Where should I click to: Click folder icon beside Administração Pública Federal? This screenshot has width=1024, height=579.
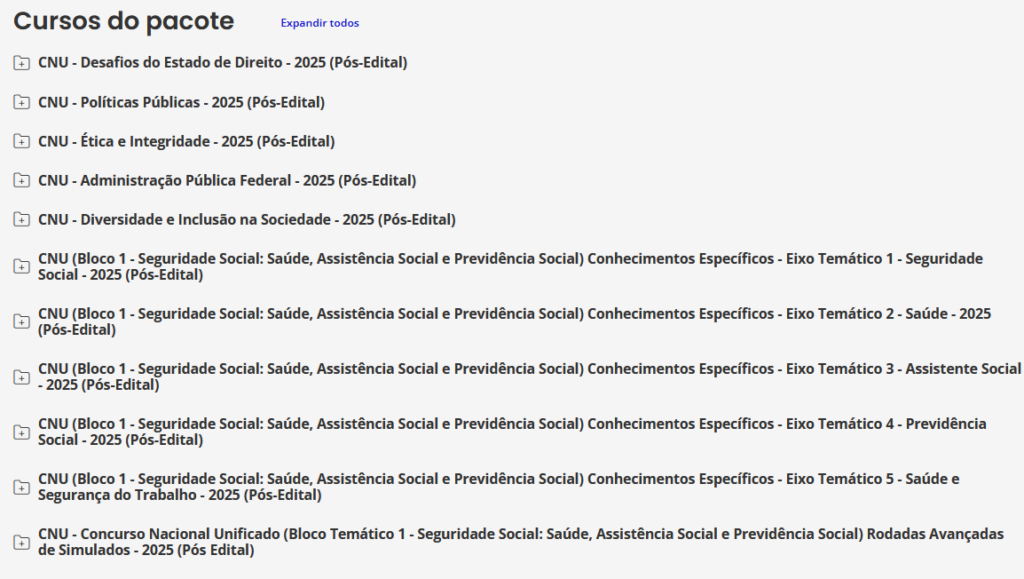(x=21, y=180)
